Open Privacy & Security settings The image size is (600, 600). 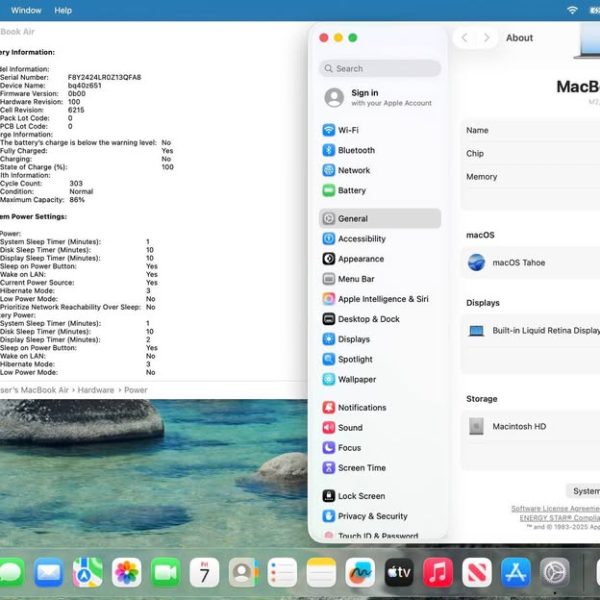pyautogui.click(x=372, y=516)
